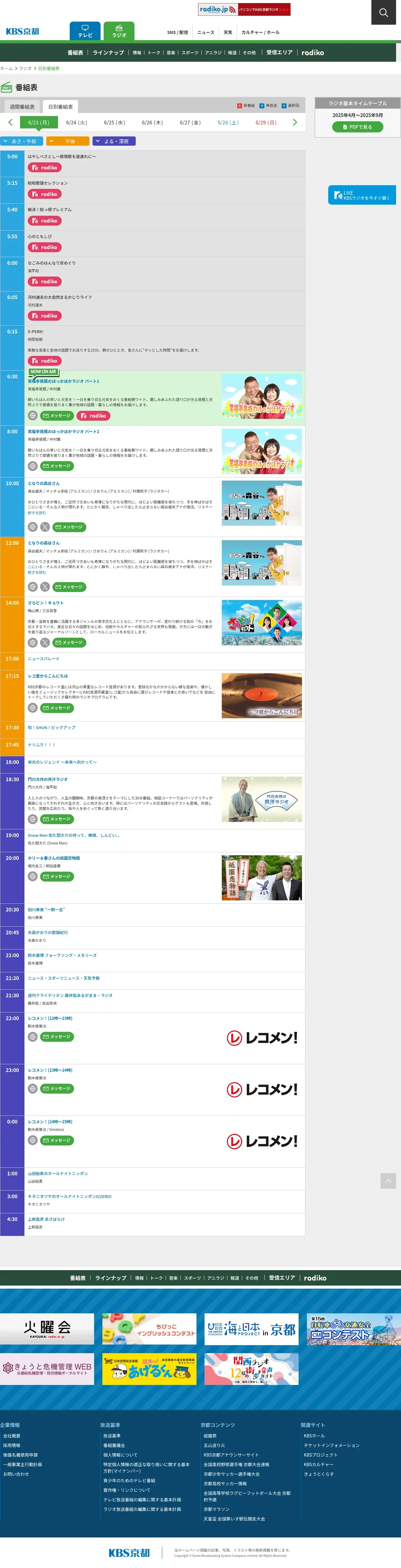The height and width of the screenshot is (1568, 401).
Task: Go to previous week with left chevron
Action: [10, 122]
